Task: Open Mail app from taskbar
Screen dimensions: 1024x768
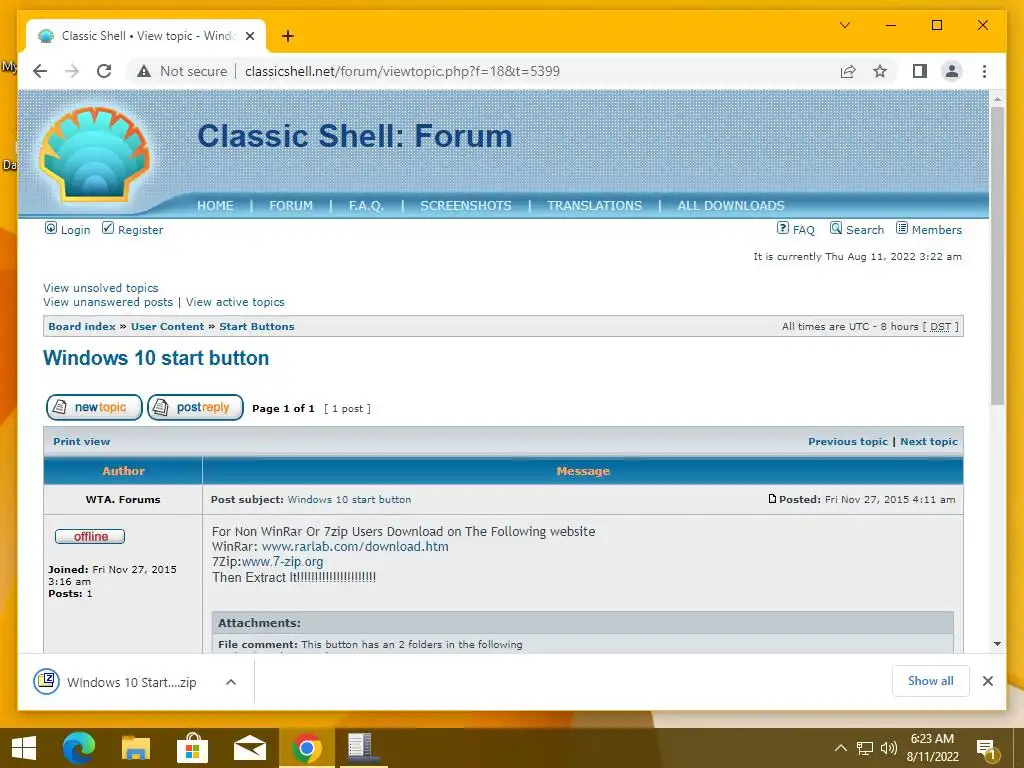Action: [x=249, y=748]
